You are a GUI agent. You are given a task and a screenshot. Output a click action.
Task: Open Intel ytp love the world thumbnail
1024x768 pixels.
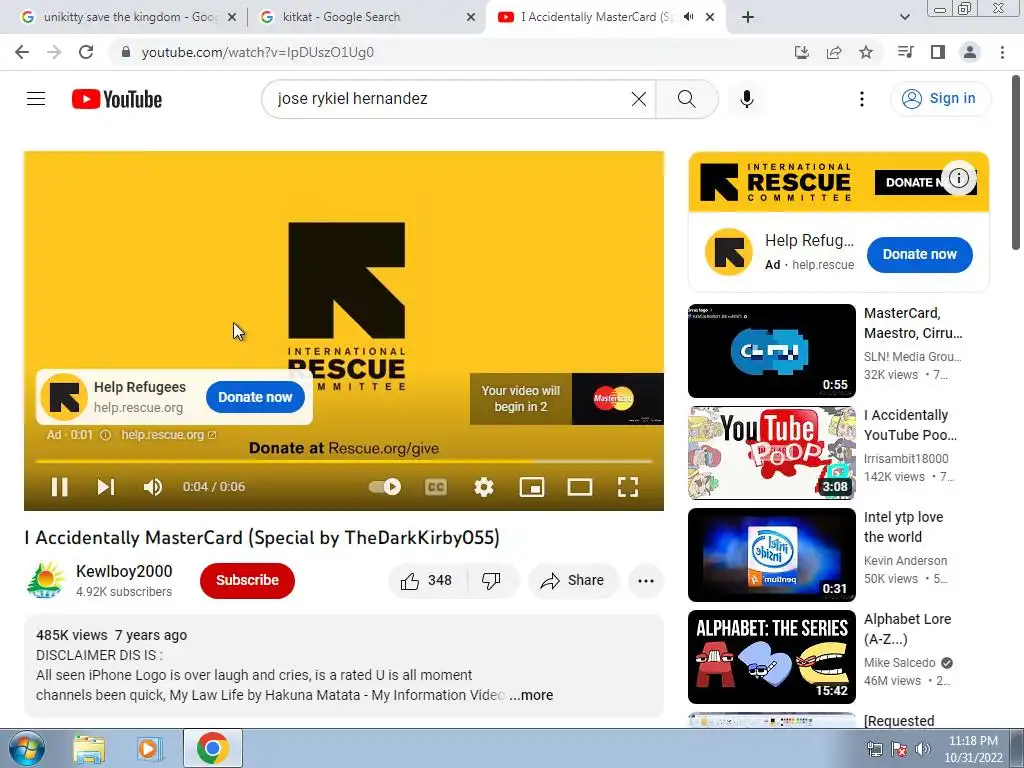pos(771,554)
